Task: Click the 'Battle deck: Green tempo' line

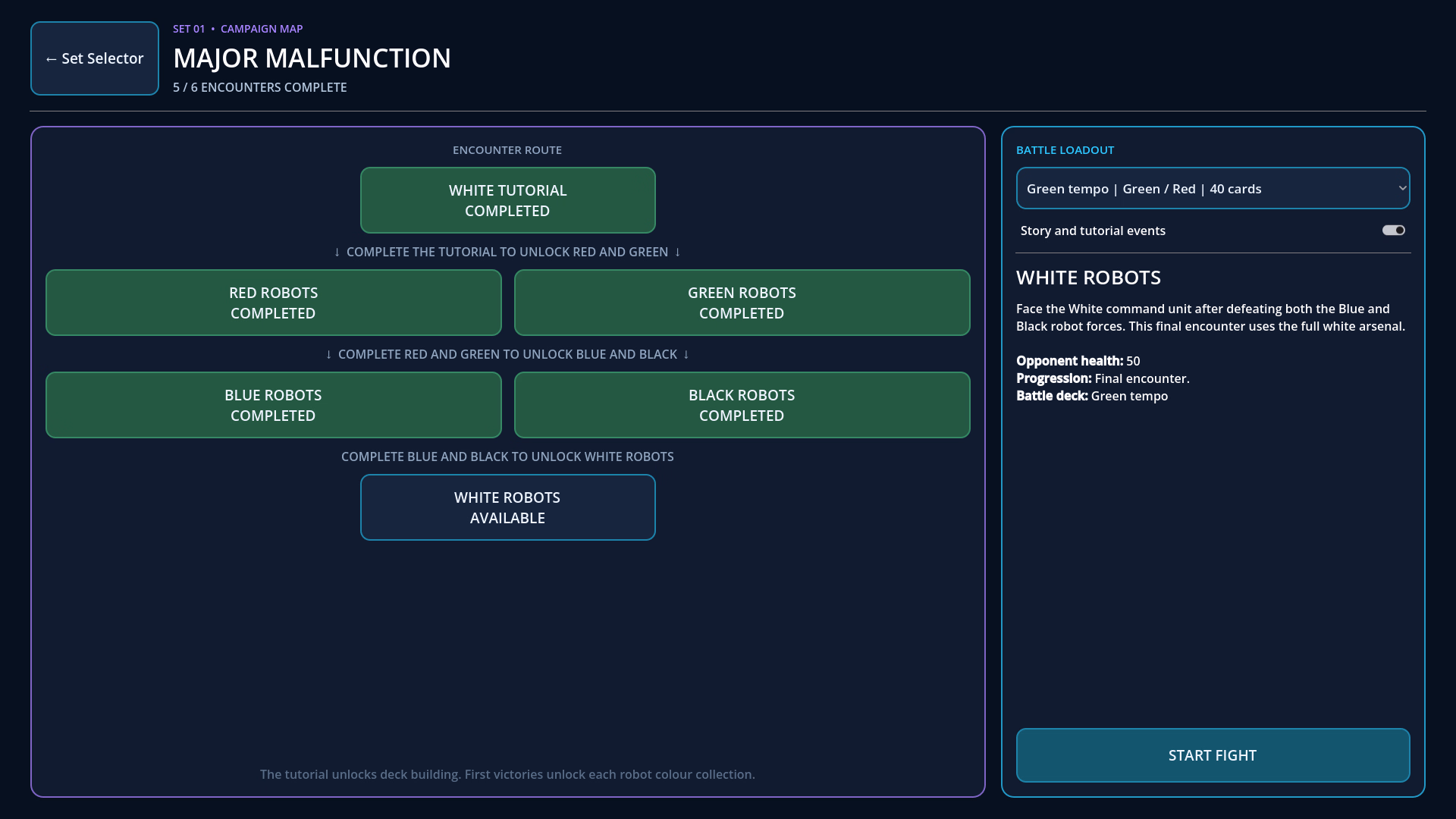Action: pos(1092,396)
